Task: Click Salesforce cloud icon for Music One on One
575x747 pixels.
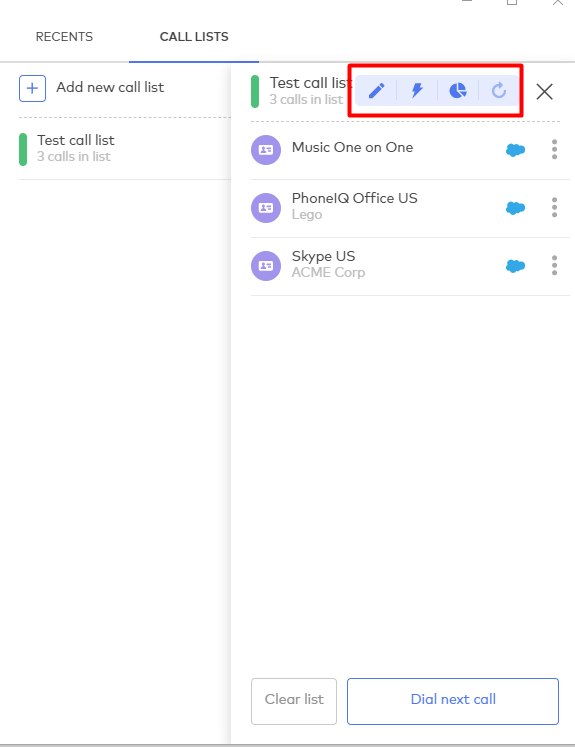Action: tap(515, 150)
